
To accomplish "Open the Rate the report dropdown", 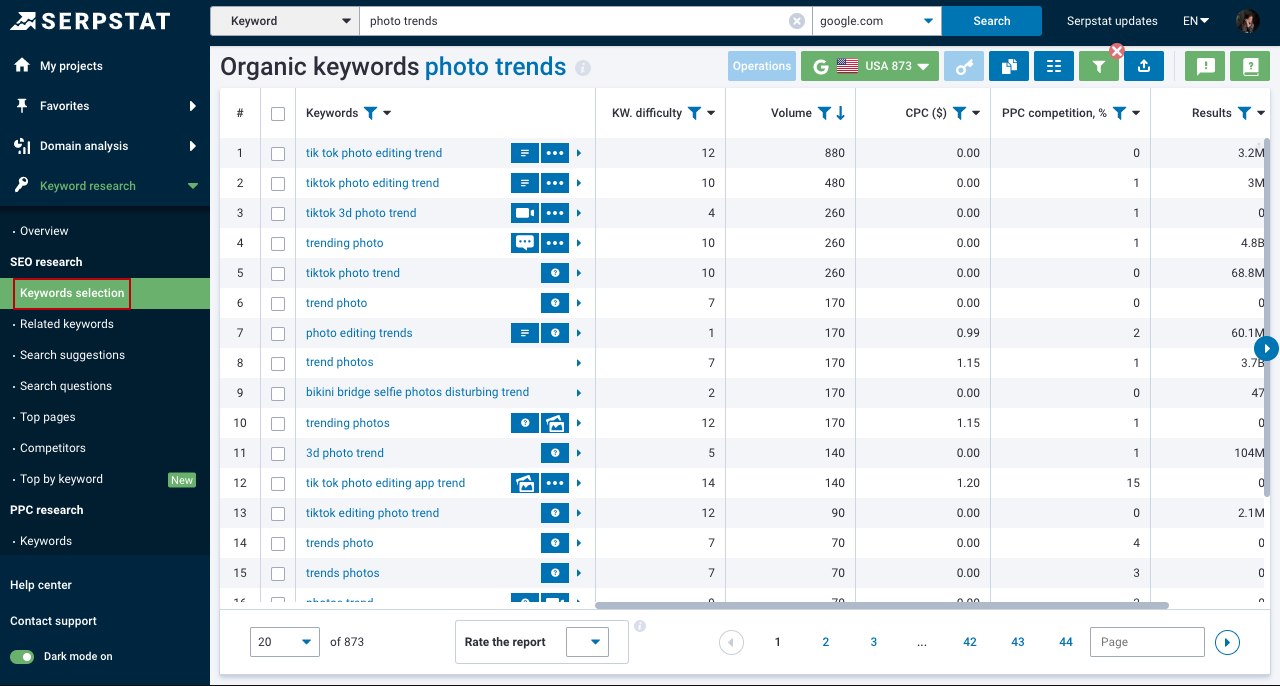I will click(587, 642).
